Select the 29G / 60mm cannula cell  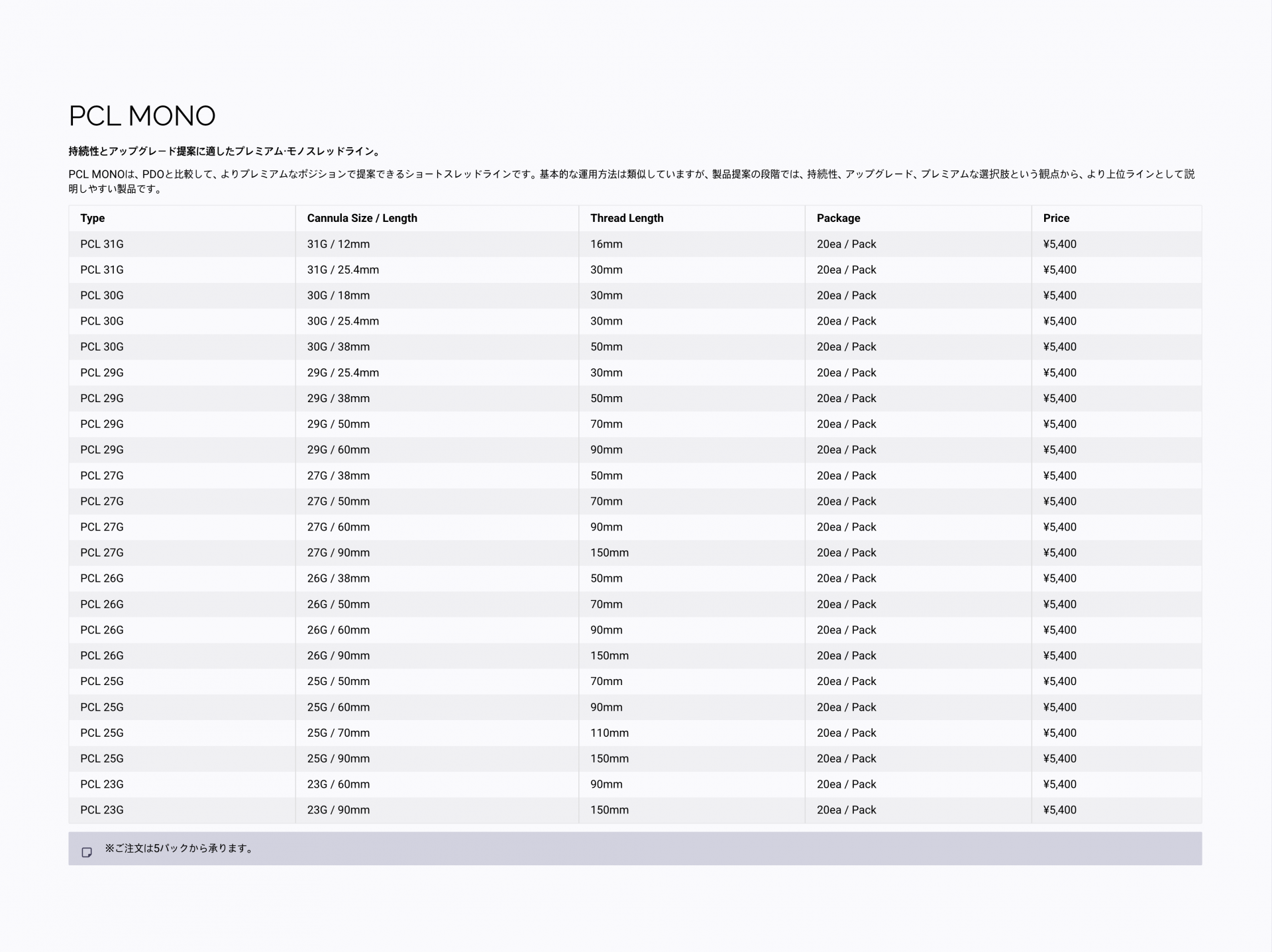tap(437, 450)
